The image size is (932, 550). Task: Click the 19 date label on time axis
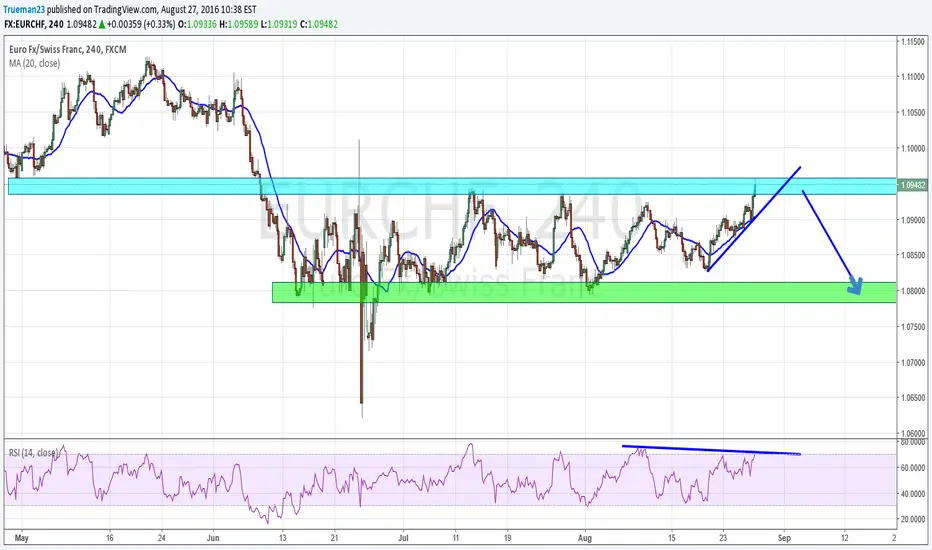507,538
